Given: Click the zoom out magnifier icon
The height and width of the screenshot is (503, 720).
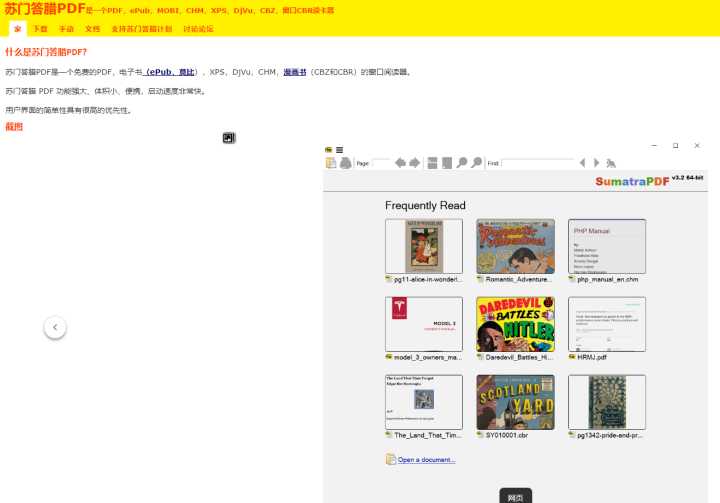Looking at the screenshot, I should pos(461,163).
